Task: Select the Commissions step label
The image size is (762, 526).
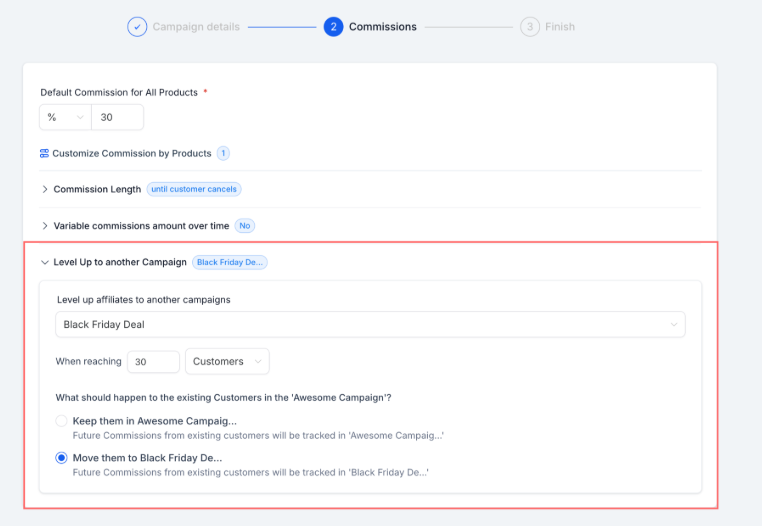Action: pos(382,27)
